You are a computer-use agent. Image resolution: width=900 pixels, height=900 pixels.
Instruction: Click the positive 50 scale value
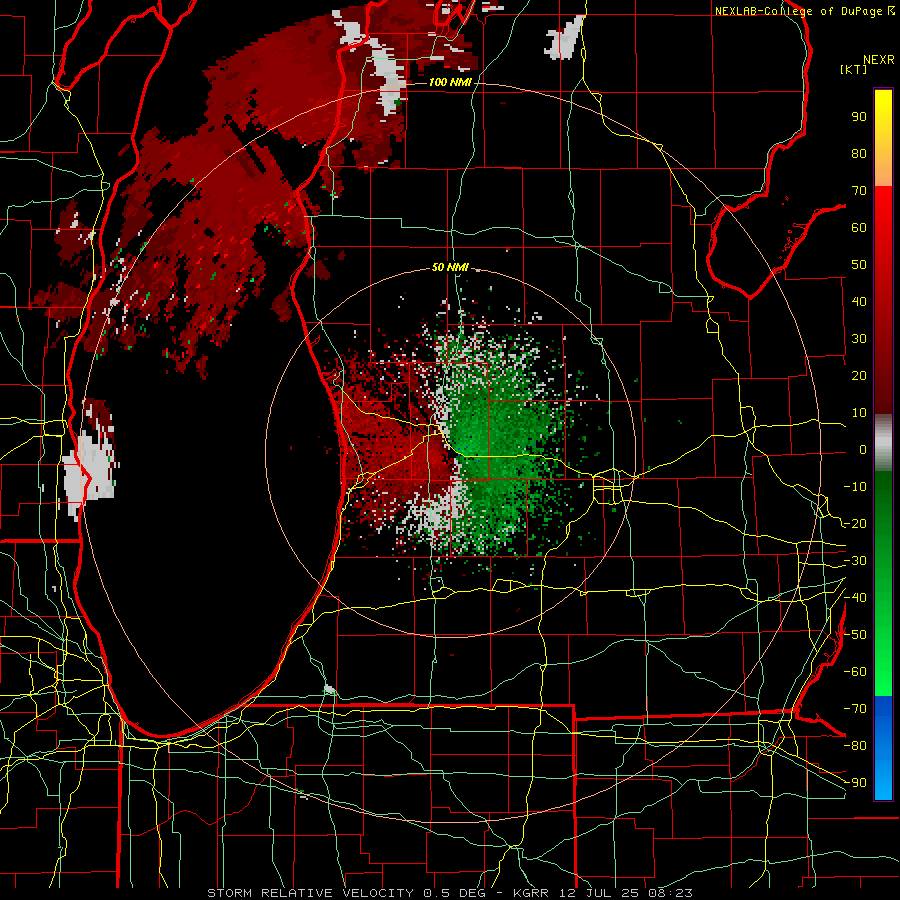coord(859,265)
